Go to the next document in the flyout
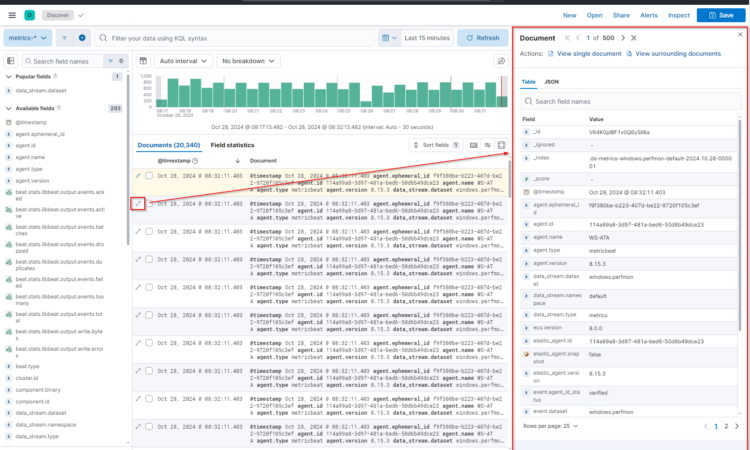This screenshot has height=450, width=750. [623, 38]
